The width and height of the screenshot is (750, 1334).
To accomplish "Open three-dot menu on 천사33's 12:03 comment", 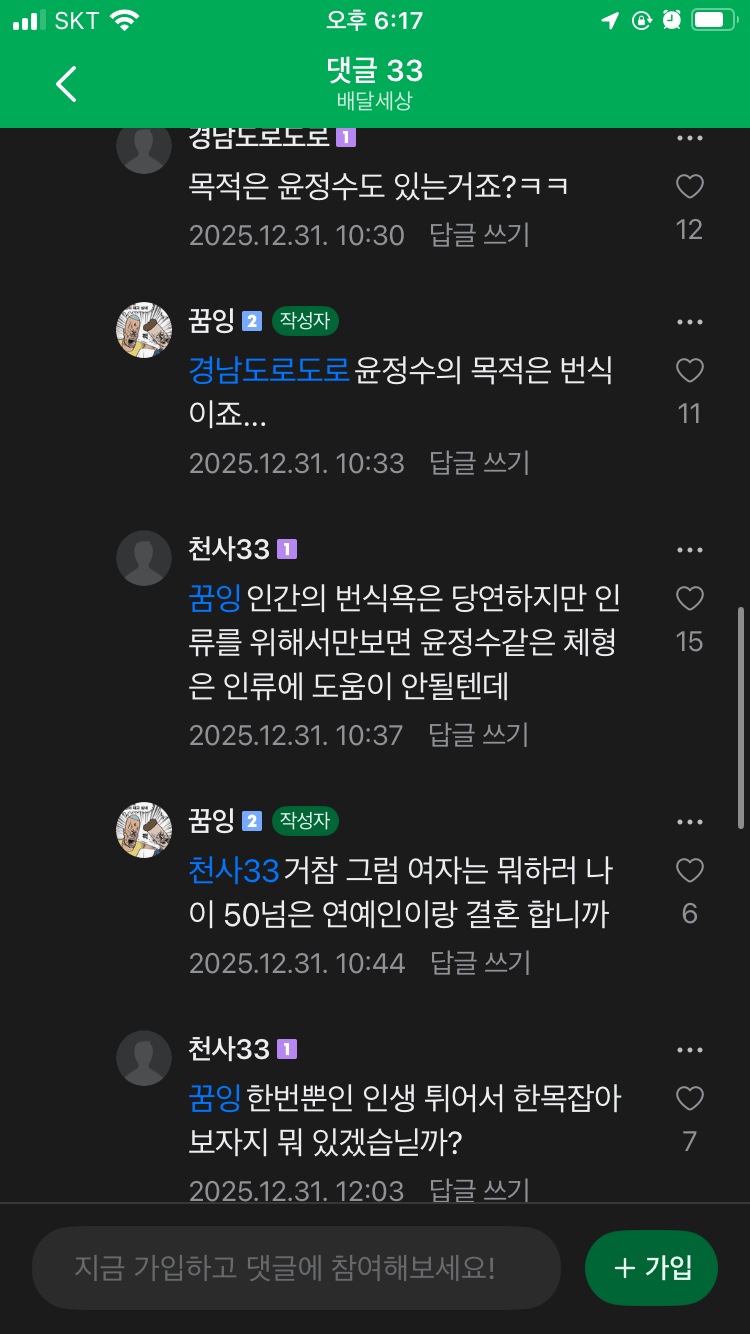I will 690,1050.
